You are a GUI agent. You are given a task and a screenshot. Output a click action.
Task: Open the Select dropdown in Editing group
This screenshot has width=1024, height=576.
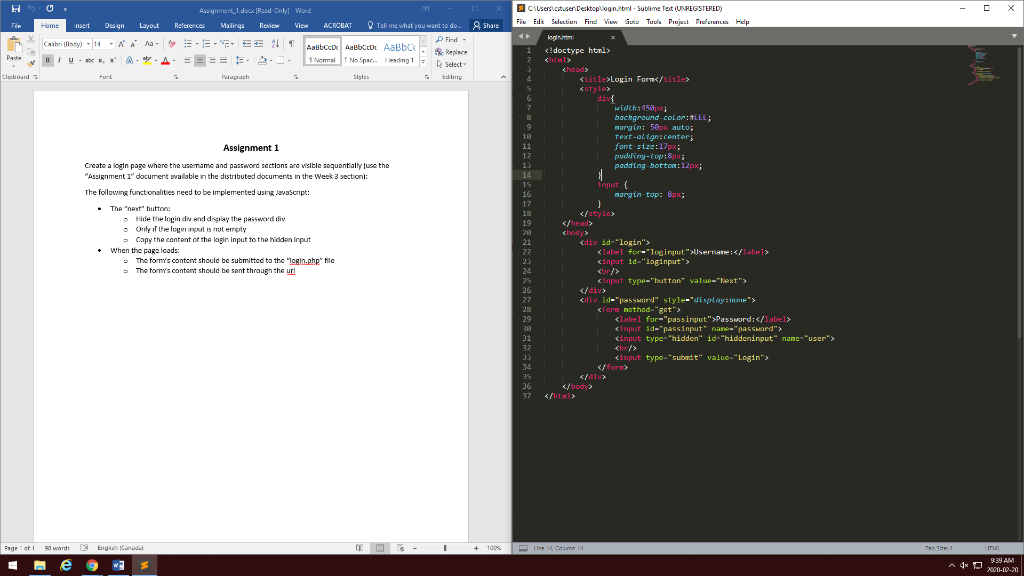(x=451, y=64)
